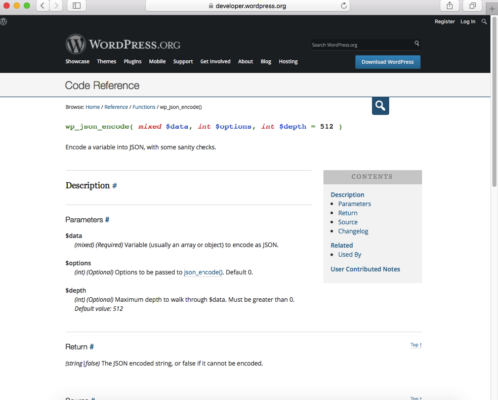Go back with the Safari back arrow

(x=43, y=6)
